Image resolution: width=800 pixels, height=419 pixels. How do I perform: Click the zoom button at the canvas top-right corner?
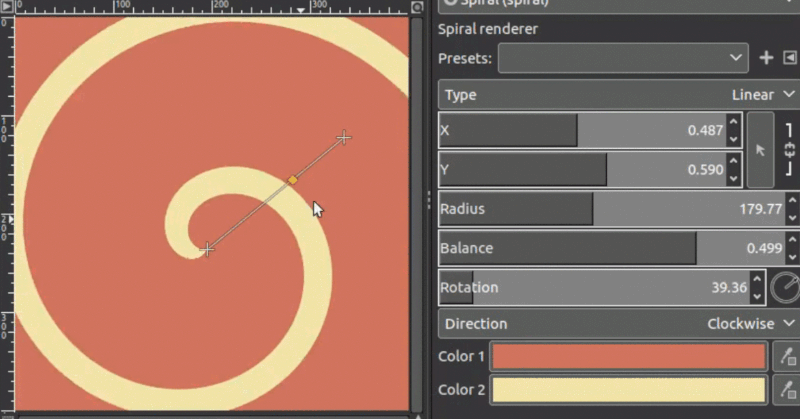pos(418,7)
